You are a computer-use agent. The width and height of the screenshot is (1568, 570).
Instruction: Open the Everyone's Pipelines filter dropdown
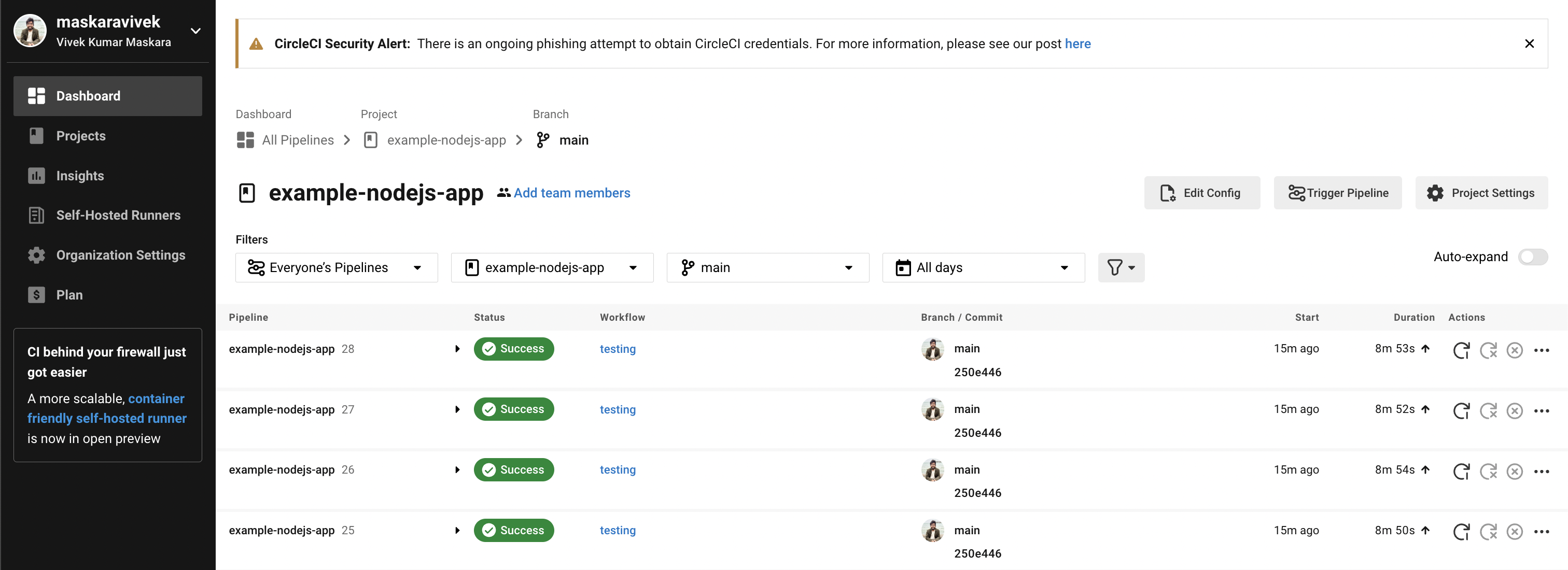click(x=336, y=267)
